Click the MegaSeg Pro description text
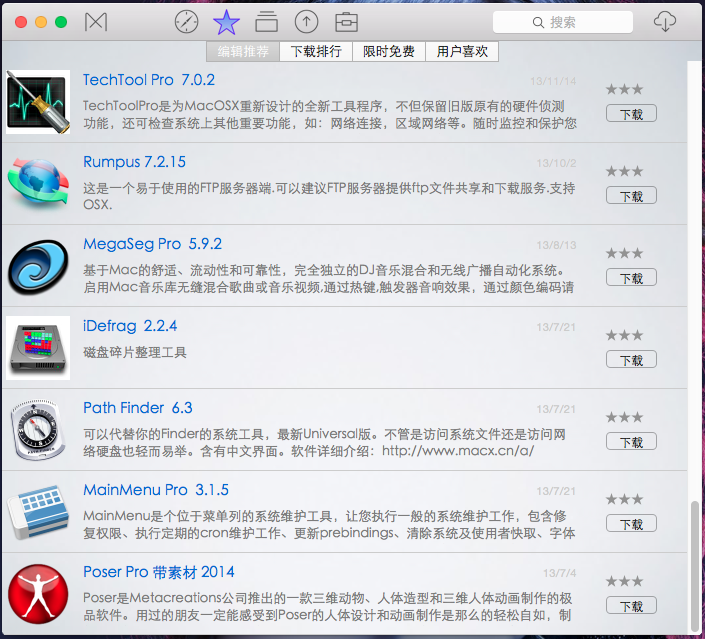Viewport: 705px width, 639px height. pyautogui.click(x=329, y=278)
